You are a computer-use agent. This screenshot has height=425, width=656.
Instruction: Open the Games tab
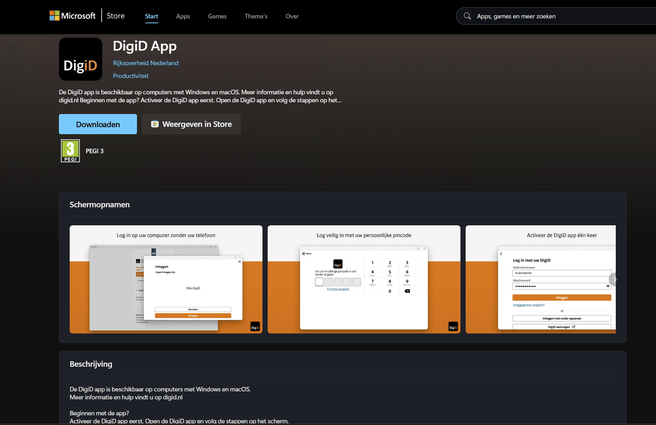click(217, 16)
